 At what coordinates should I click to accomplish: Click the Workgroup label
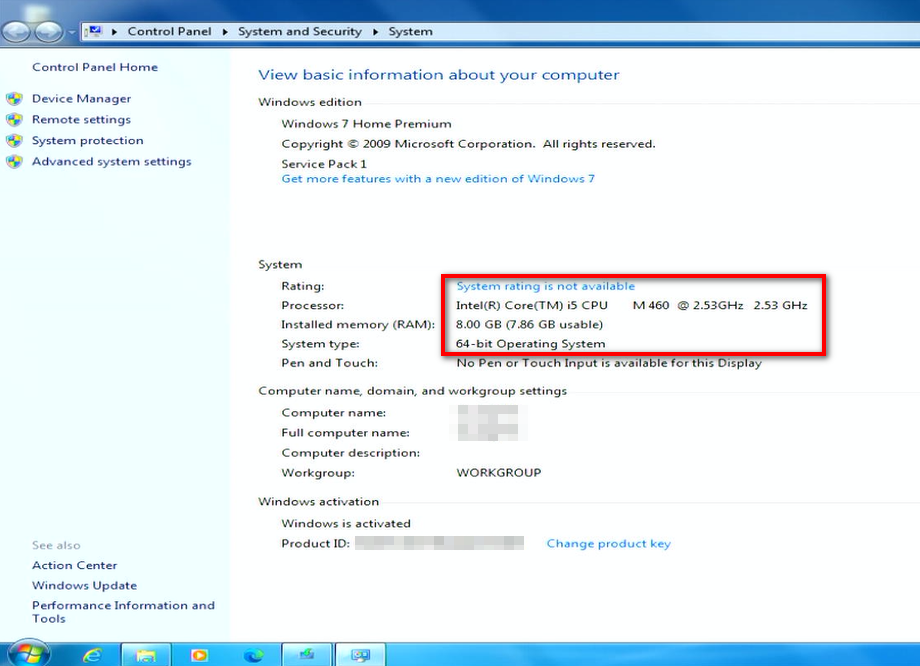point(318,473)
